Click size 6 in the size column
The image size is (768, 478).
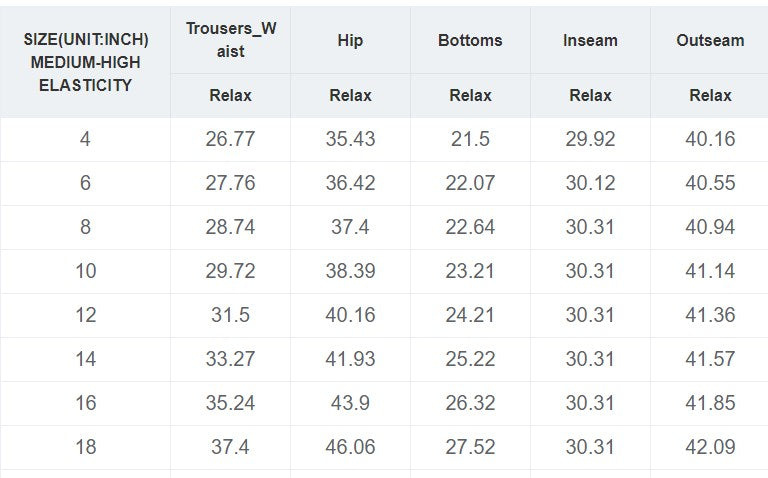(85, 183)
